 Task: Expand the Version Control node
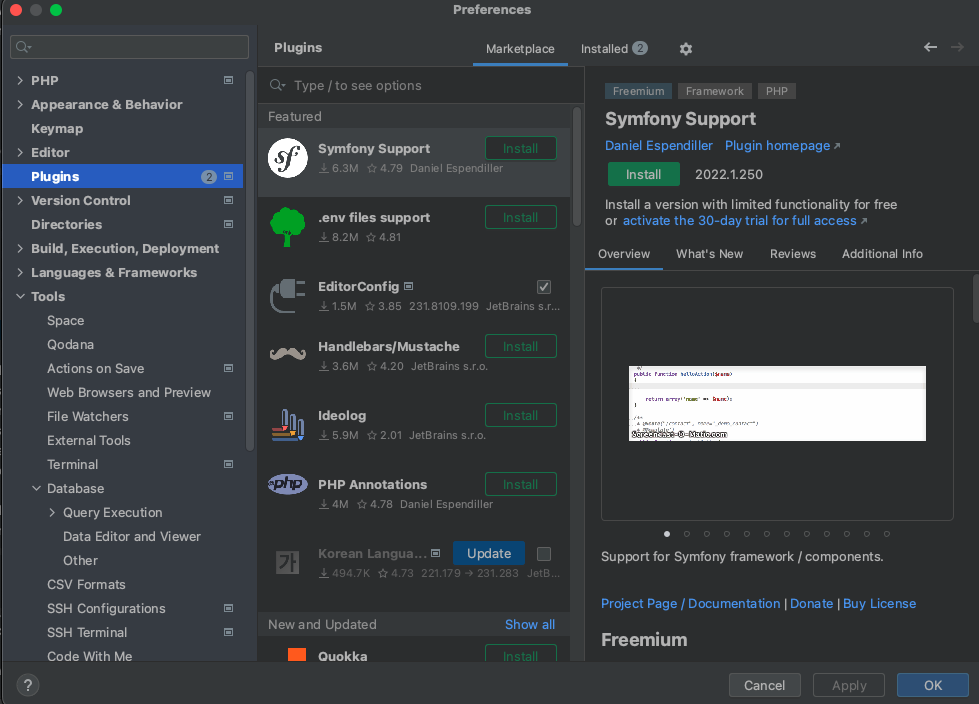tap(20, 200)
